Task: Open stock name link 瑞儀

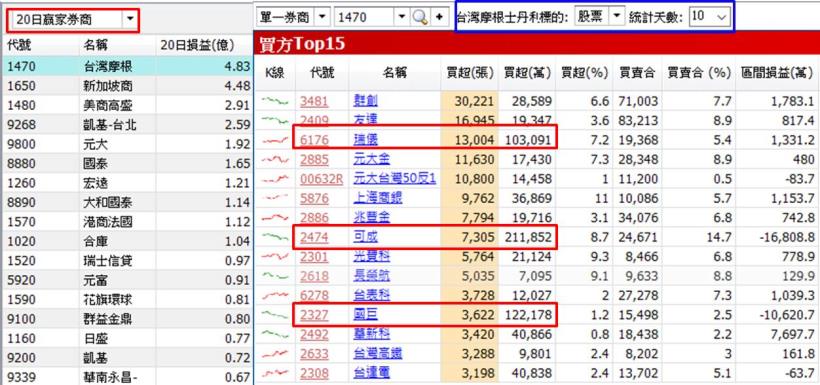Action: (366, 140)
